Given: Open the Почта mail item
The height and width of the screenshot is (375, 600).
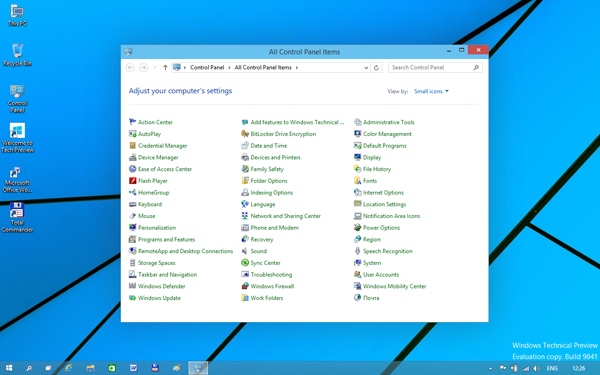Looking at the screenshot, I should click(x=371, y=298).
